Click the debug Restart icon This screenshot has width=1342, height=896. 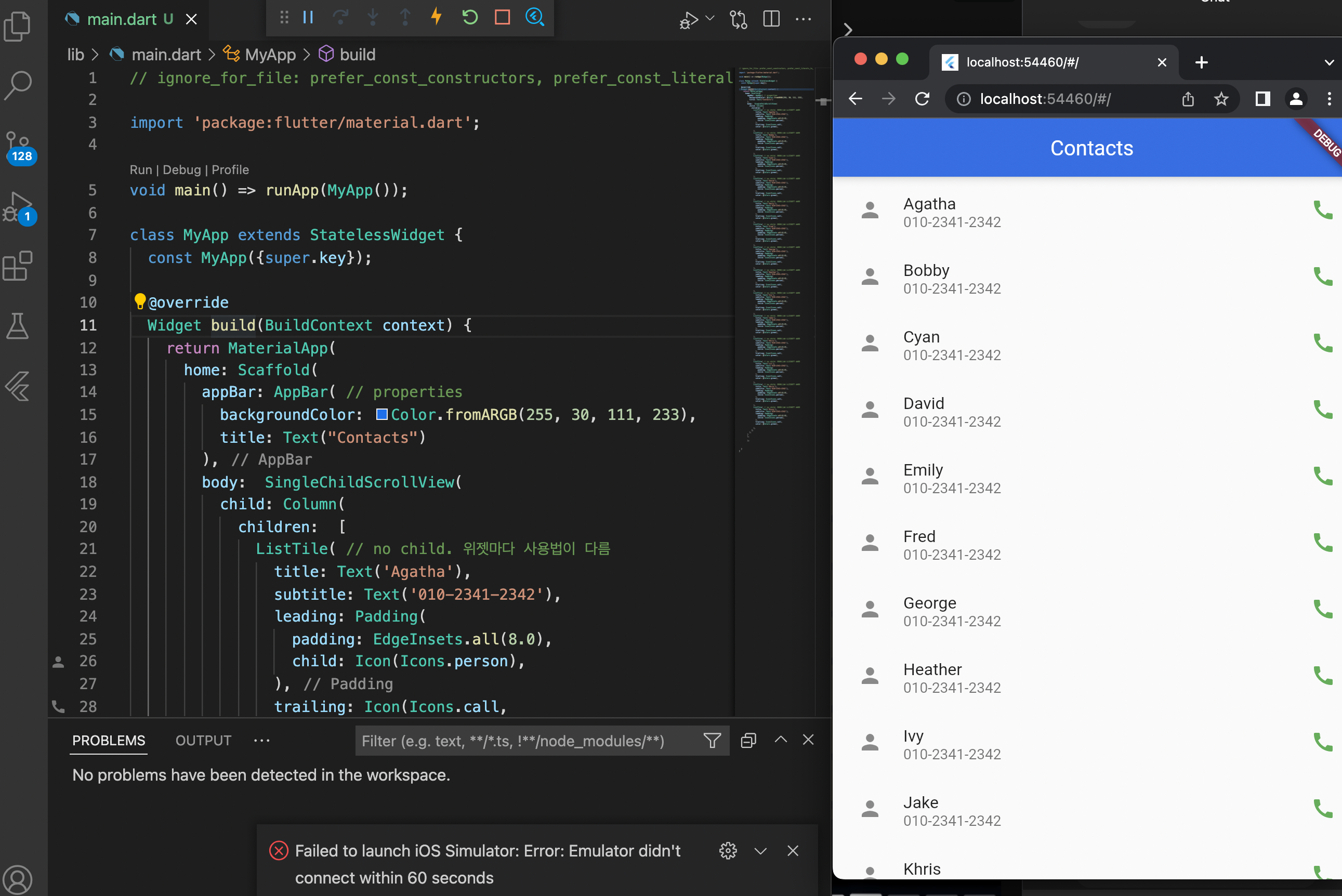pyautogui.click(x=470, y=17)
